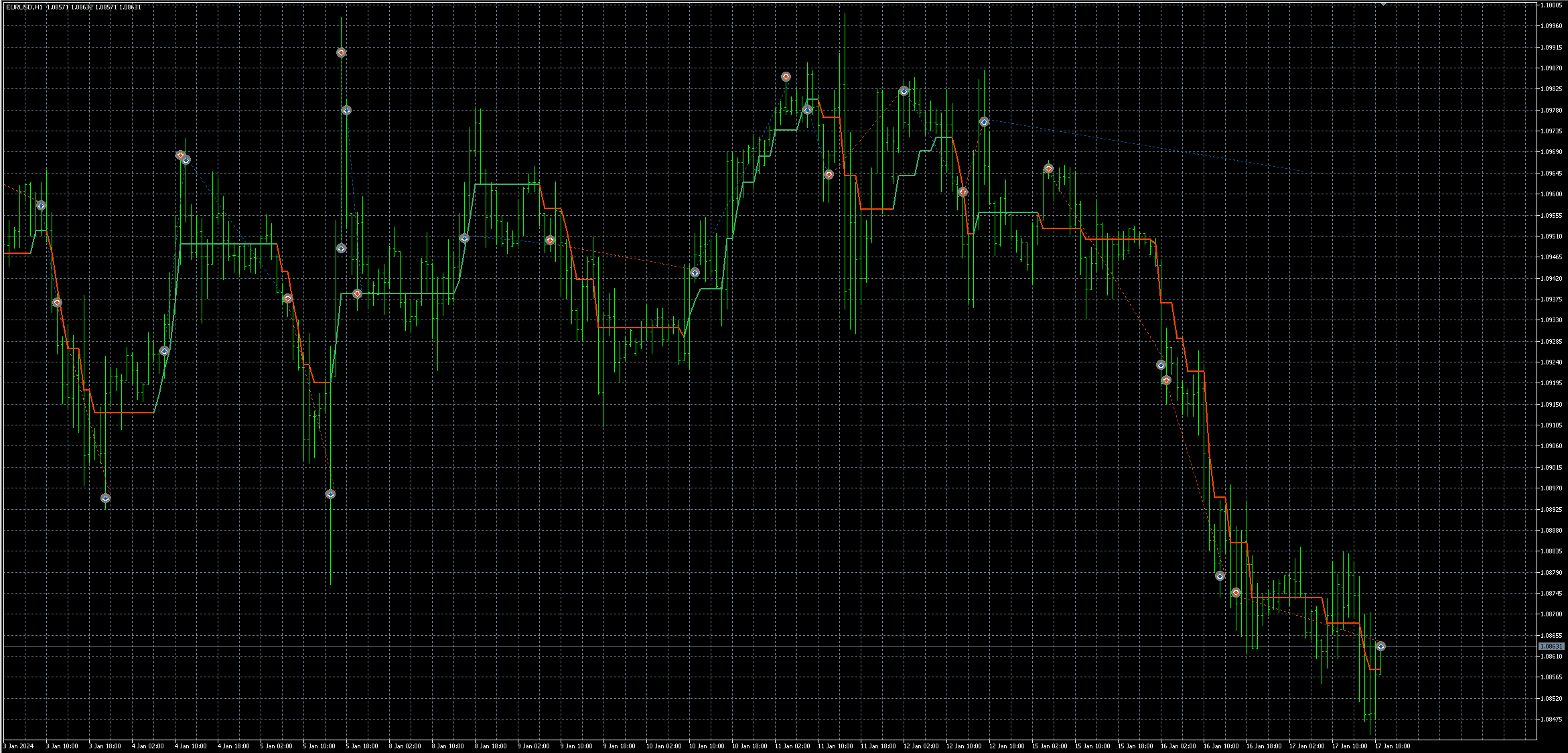
Task: Select blue marker near 1.0950 at 8 Jan 18:00
Action: coord(464,238)
